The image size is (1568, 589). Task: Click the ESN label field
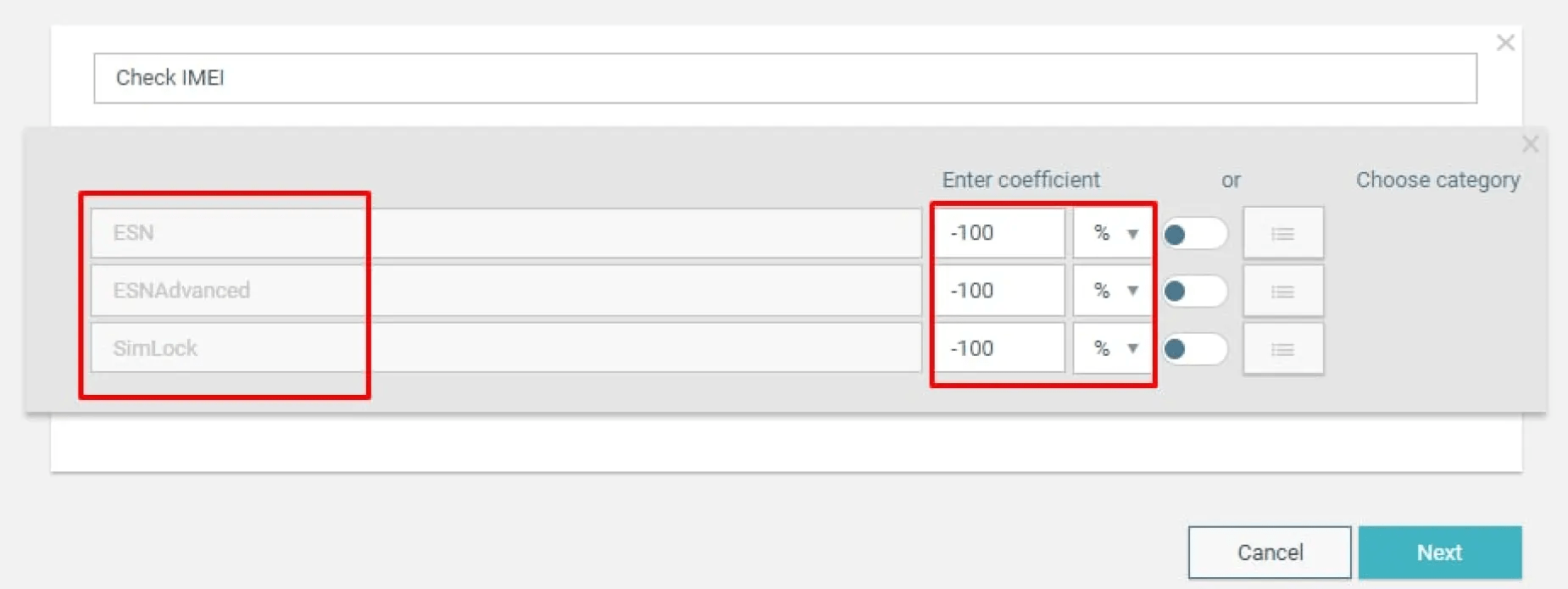click(x=506, y=233)
